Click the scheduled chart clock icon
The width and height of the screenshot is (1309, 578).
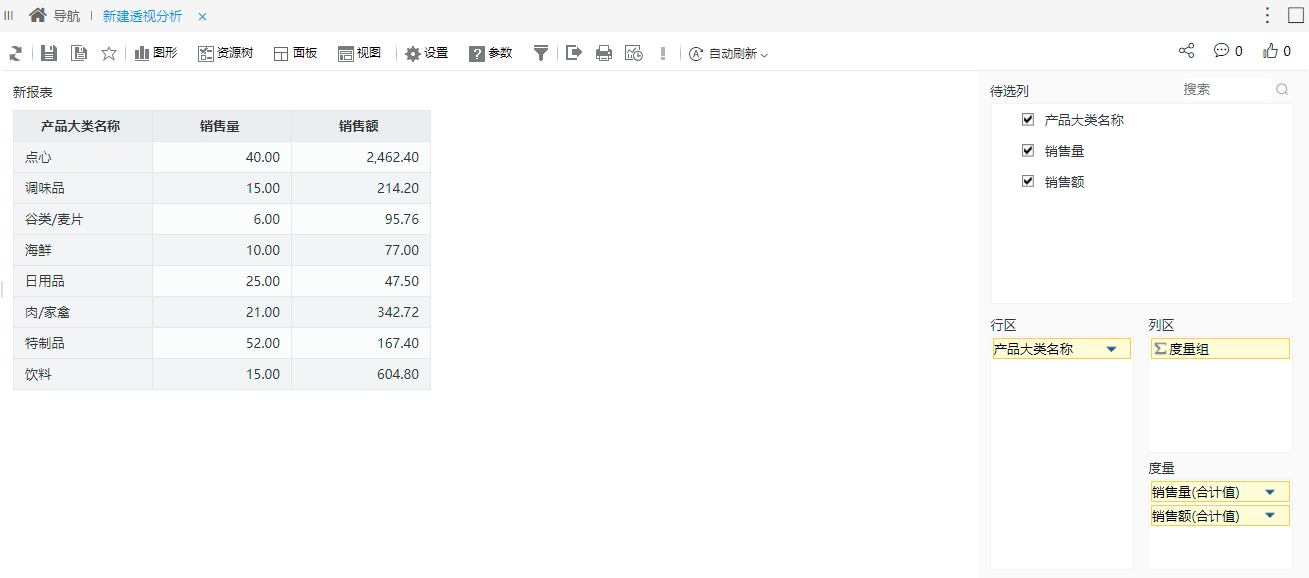tap(634, 53)
